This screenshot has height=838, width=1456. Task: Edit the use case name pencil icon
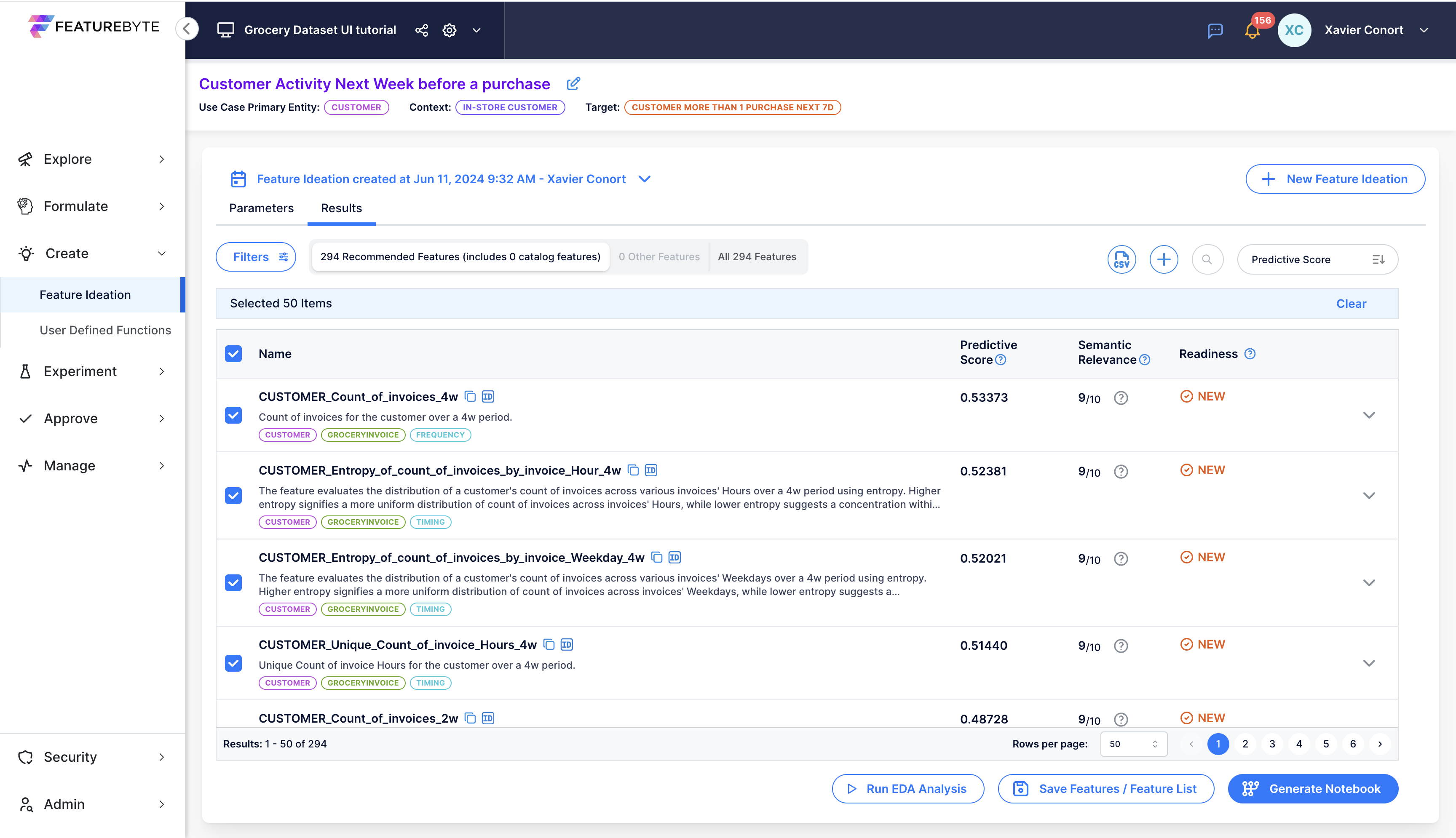click(x=573, y=84)
